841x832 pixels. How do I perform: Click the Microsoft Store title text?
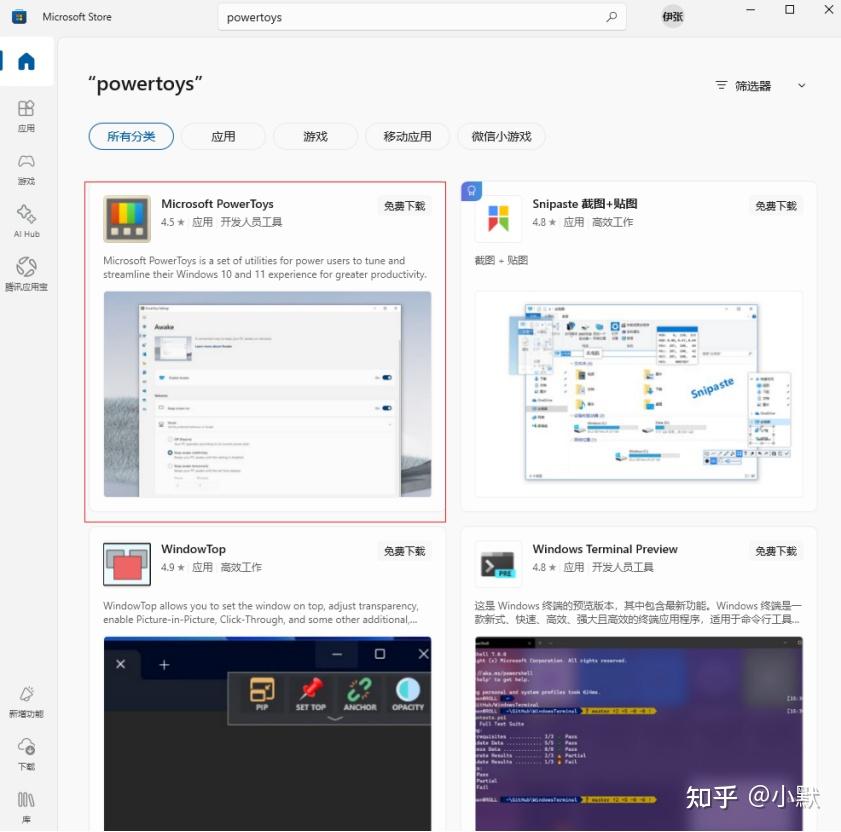[x=77, y=17]
